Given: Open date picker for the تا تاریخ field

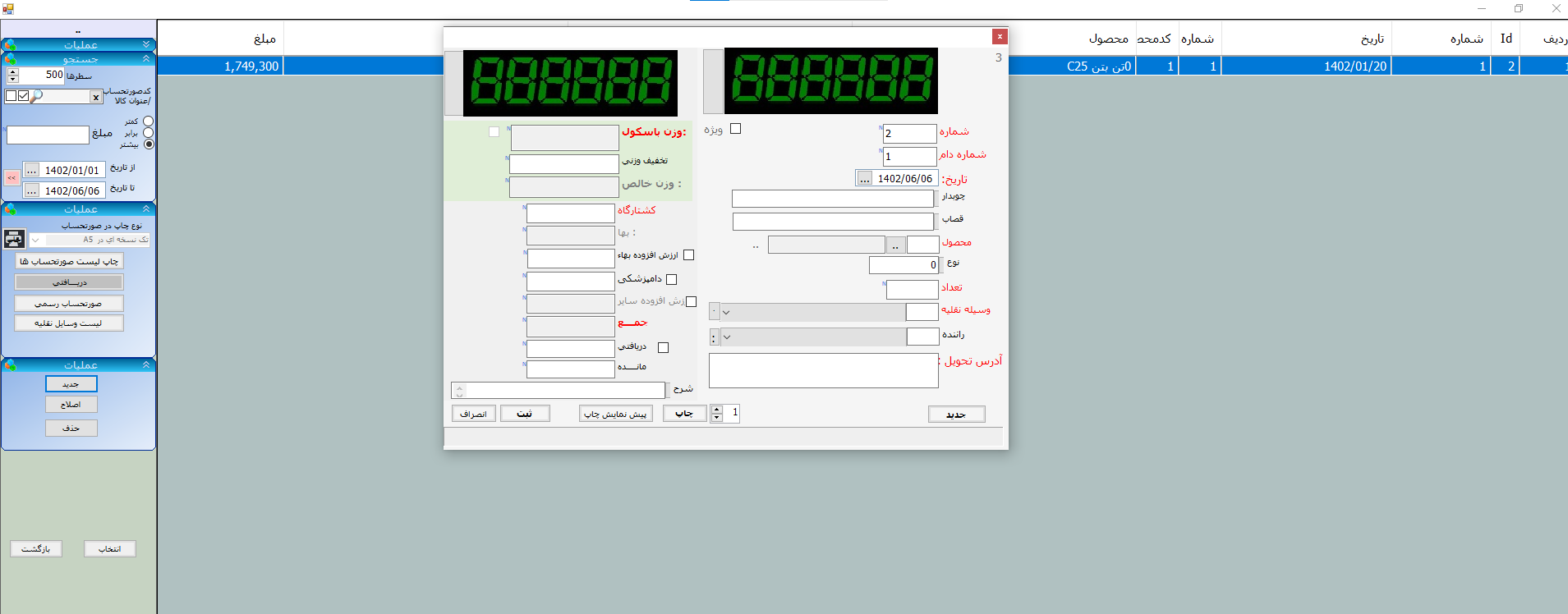Looking at the screenshot, I should coord(31,190).
